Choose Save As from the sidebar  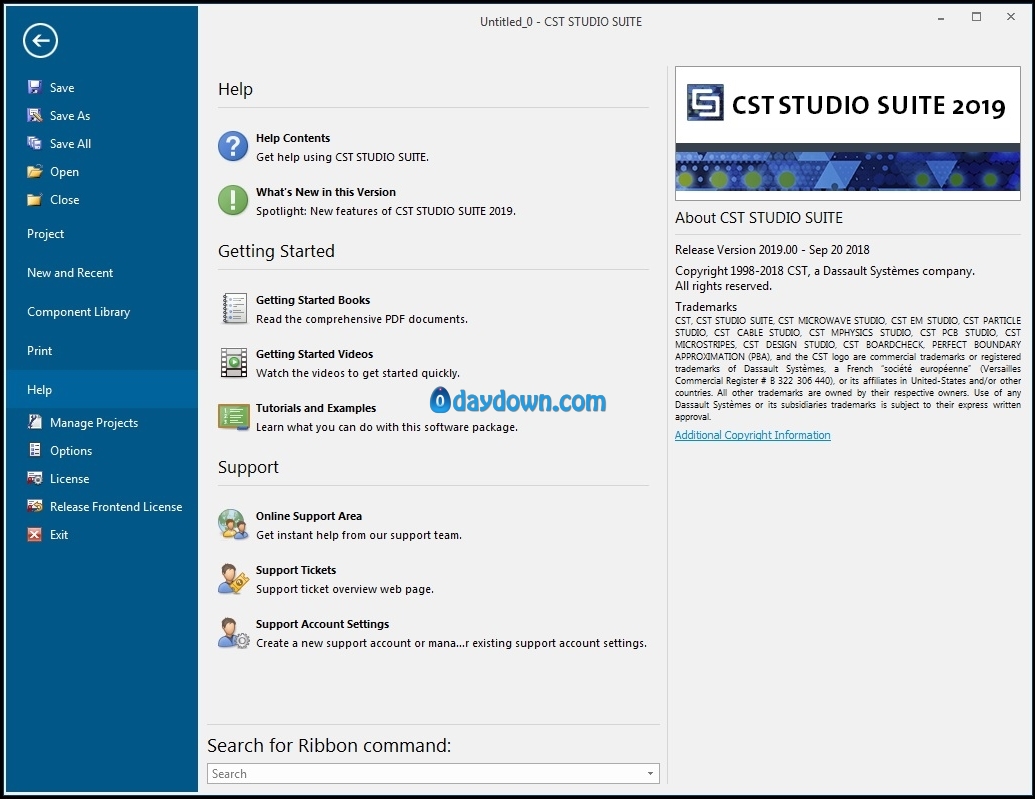(x=70, y=116)
